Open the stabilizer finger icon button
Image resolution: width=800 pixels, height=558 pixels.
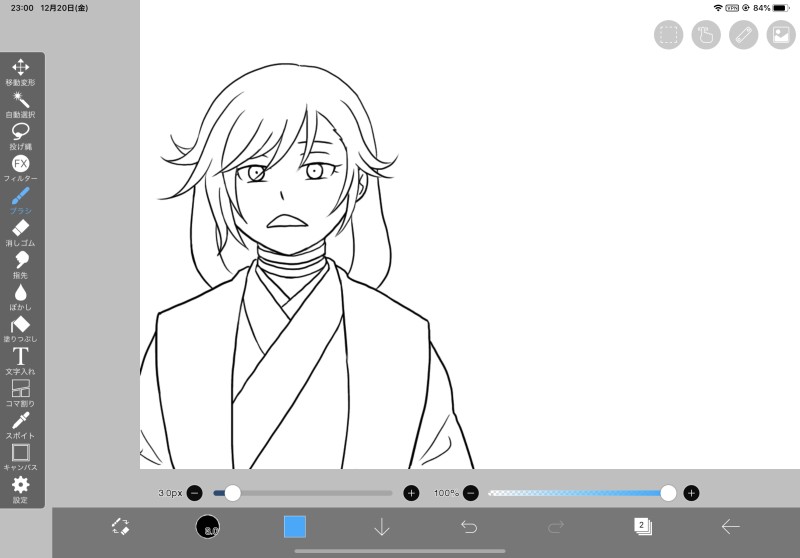[x=706, y=35]
